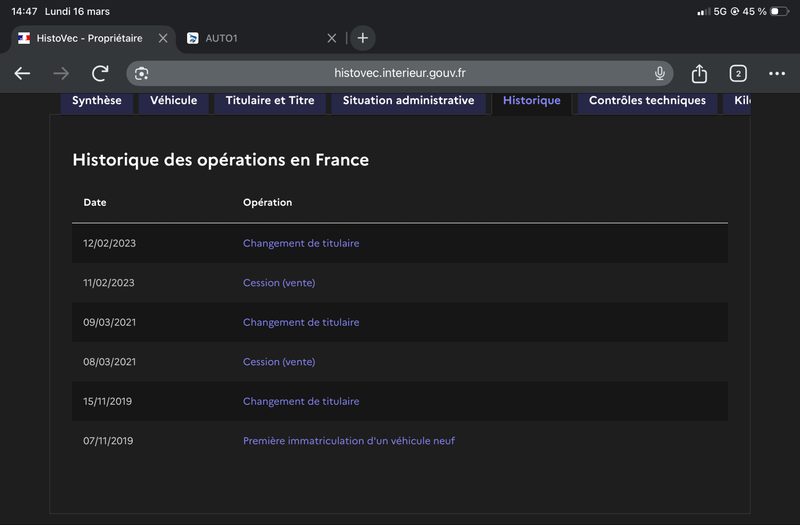Click Première immatriculation d'un véhicule neuf

(x=349, y=441)
